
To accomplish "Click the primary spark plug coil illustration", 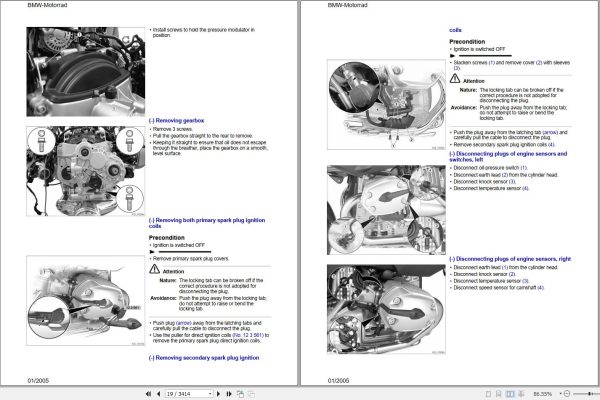I will click(86, 301).
